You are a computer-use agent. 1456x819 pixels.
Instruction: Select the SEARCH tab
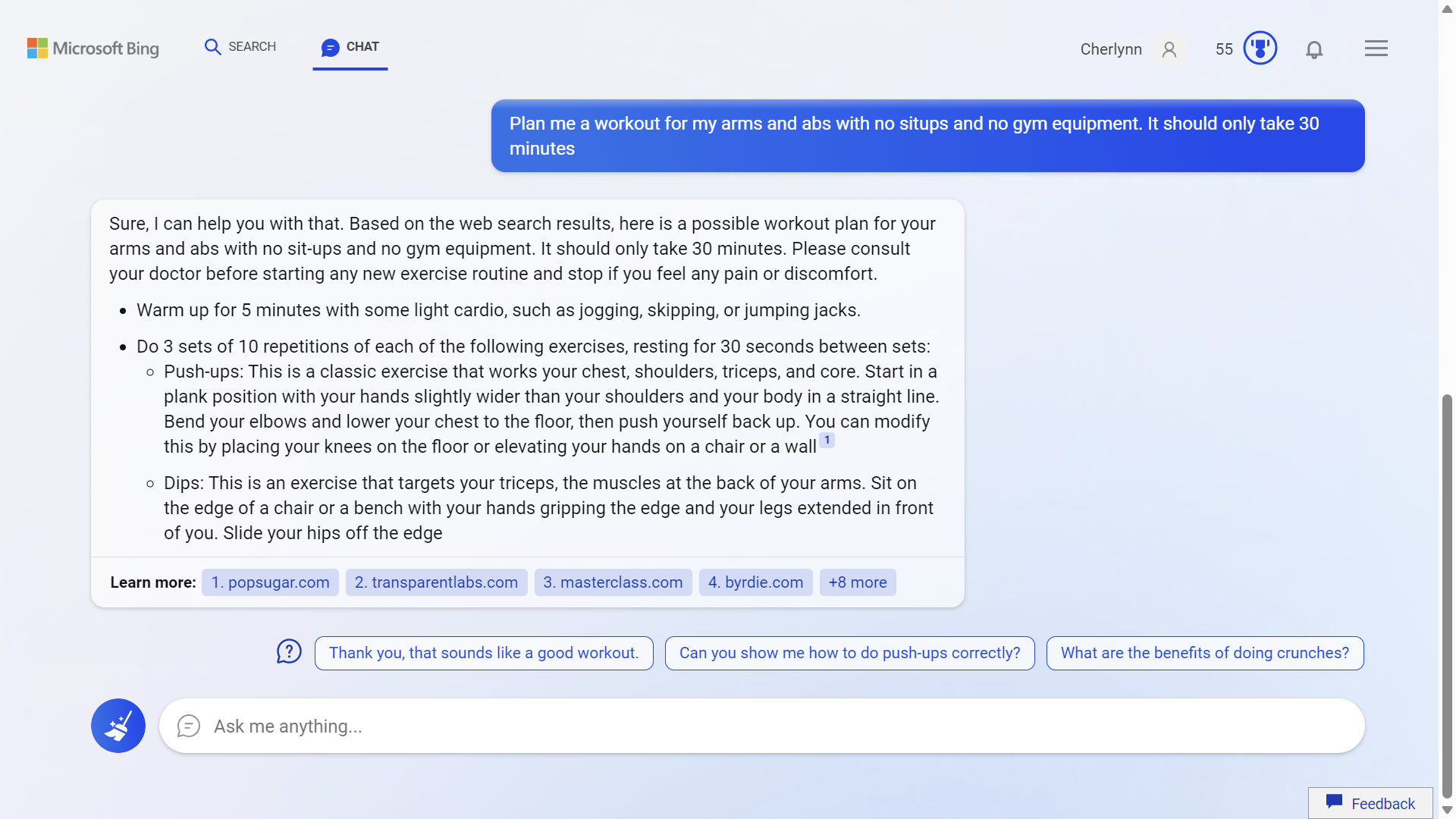coord(240,46)
